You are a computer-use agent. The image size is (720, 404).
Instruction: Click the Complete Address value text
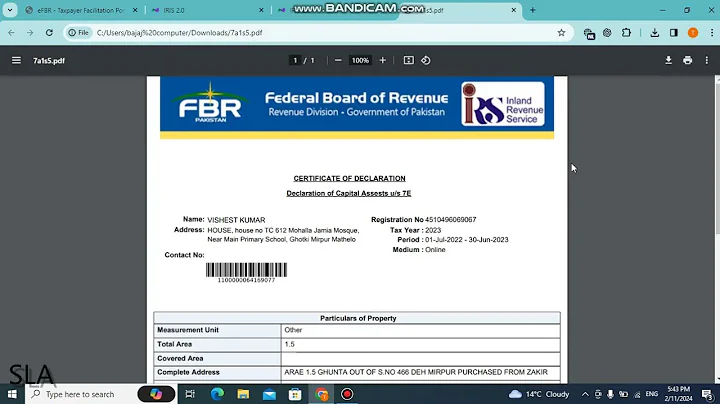[416, 372]
